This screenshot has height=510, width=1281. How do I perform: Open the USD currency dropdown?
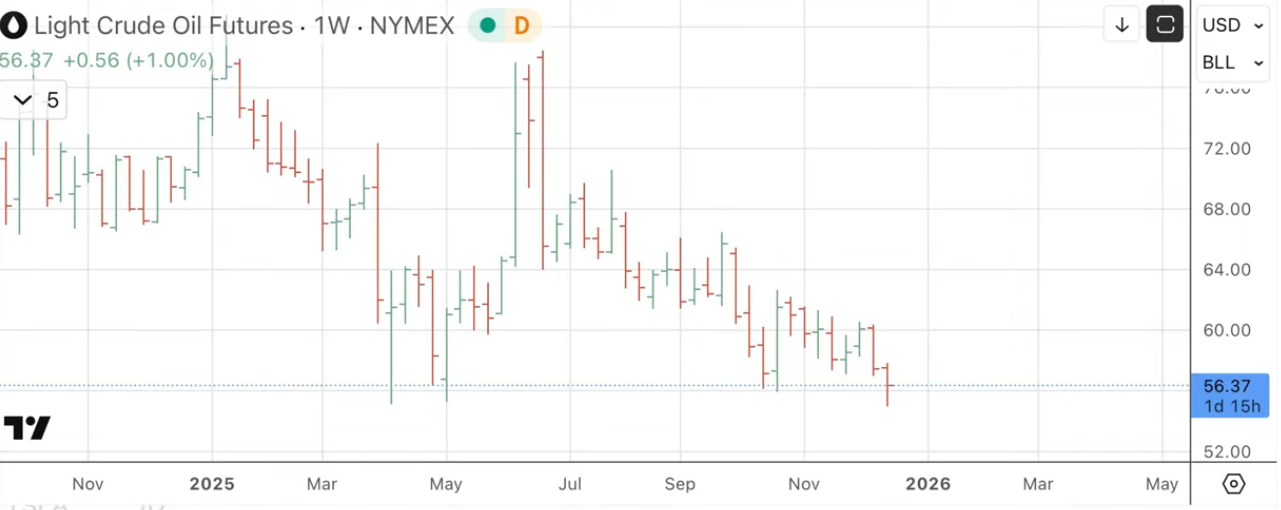tap(1232, 25)
